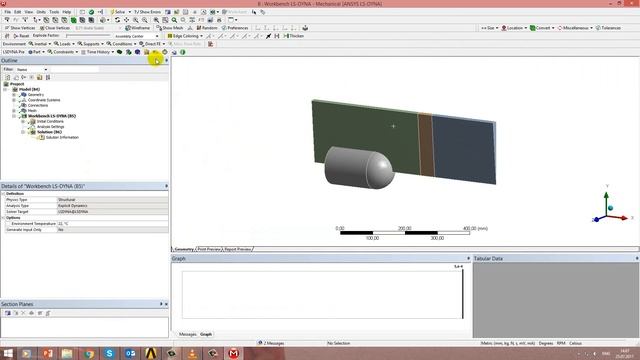Click the Generate Input Only value

[113, 230]
